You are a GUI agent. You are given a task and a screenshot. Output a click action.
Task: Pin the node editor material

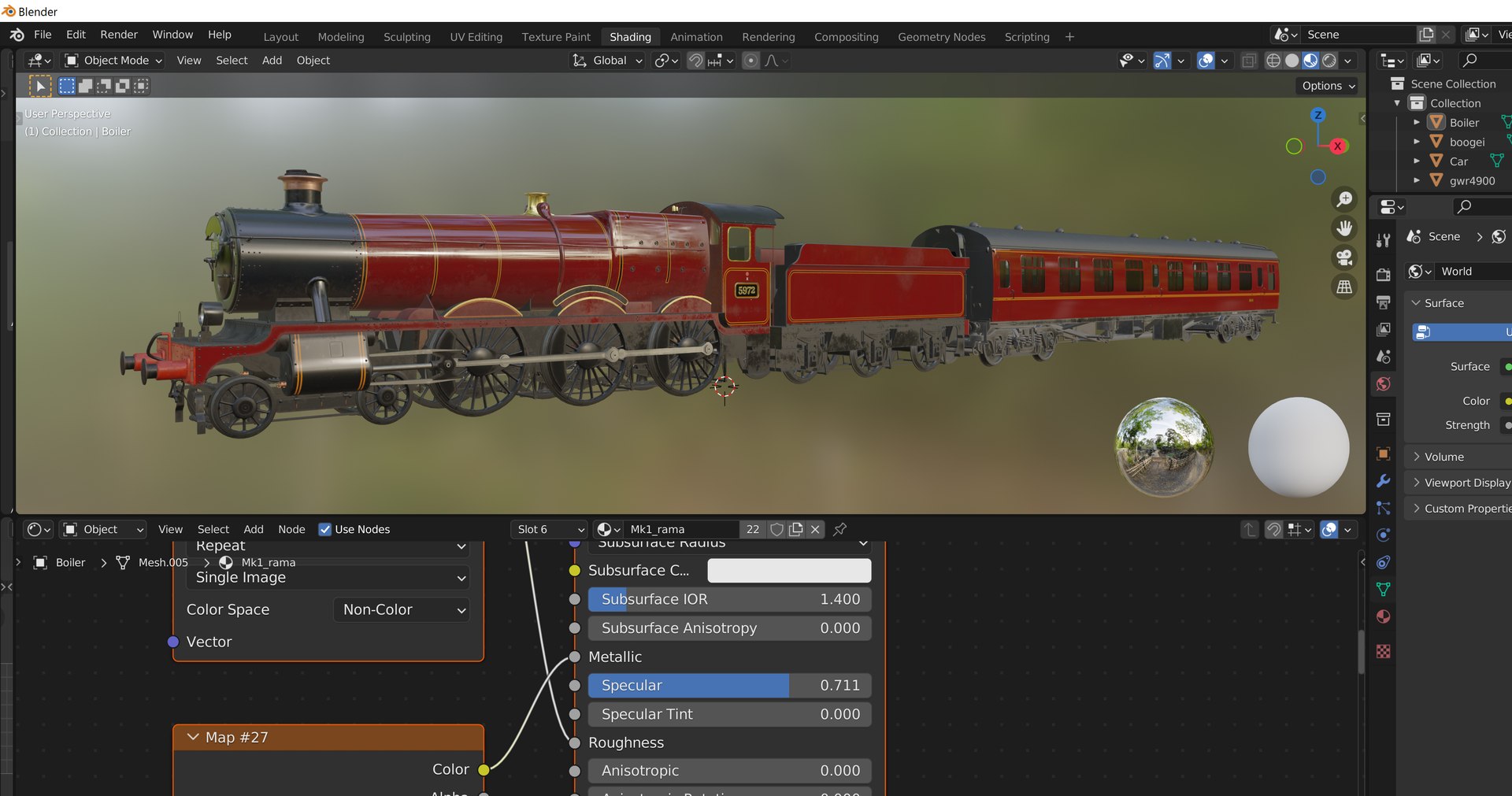pos(840,529)
